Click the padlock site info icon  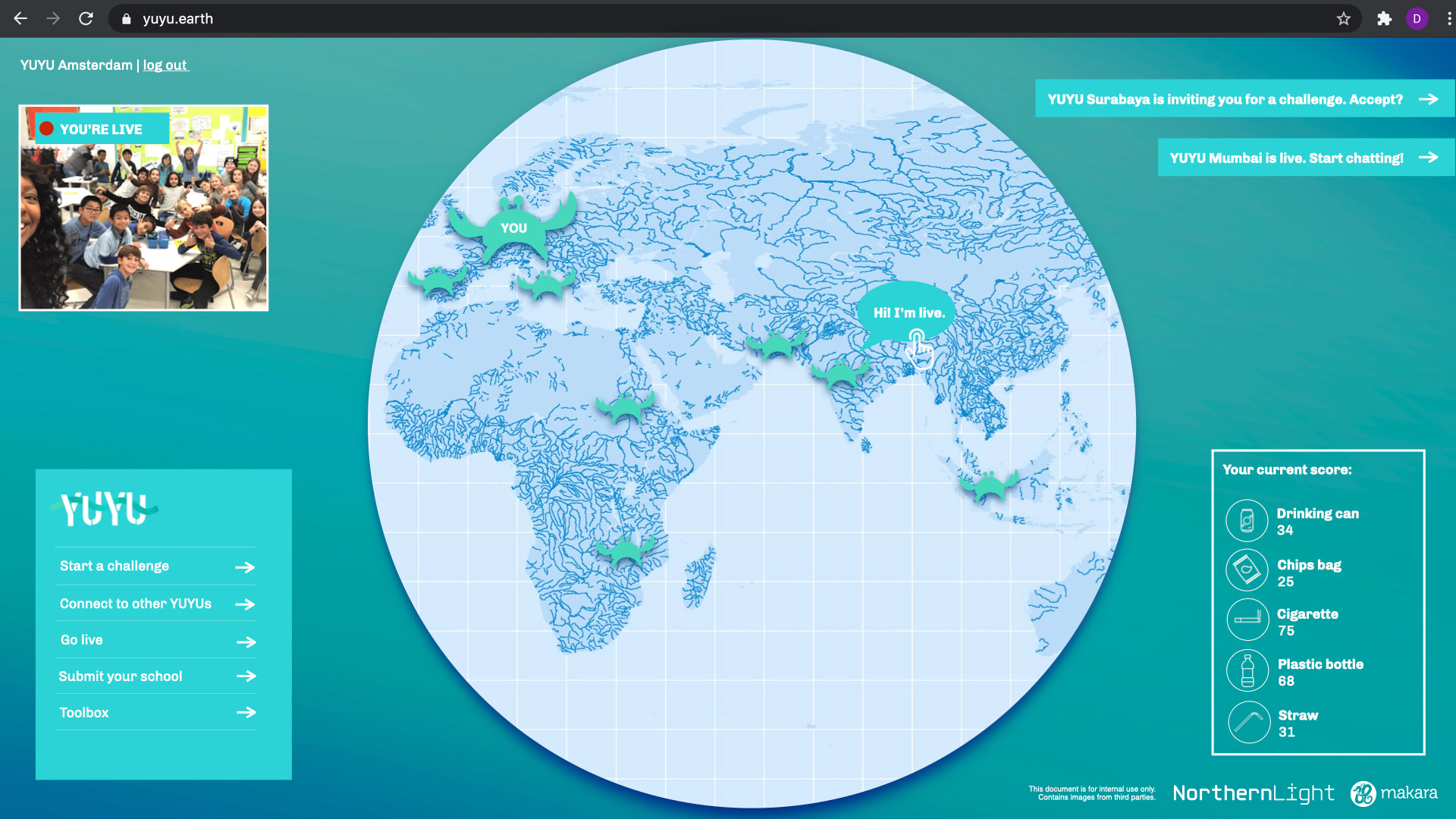126,18
